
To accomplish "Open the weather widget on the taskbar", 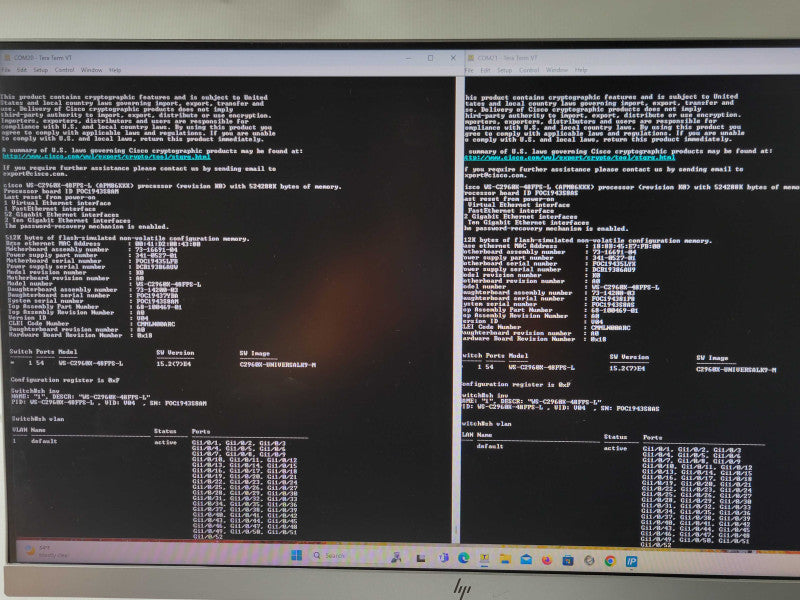I will coord(46,551).
